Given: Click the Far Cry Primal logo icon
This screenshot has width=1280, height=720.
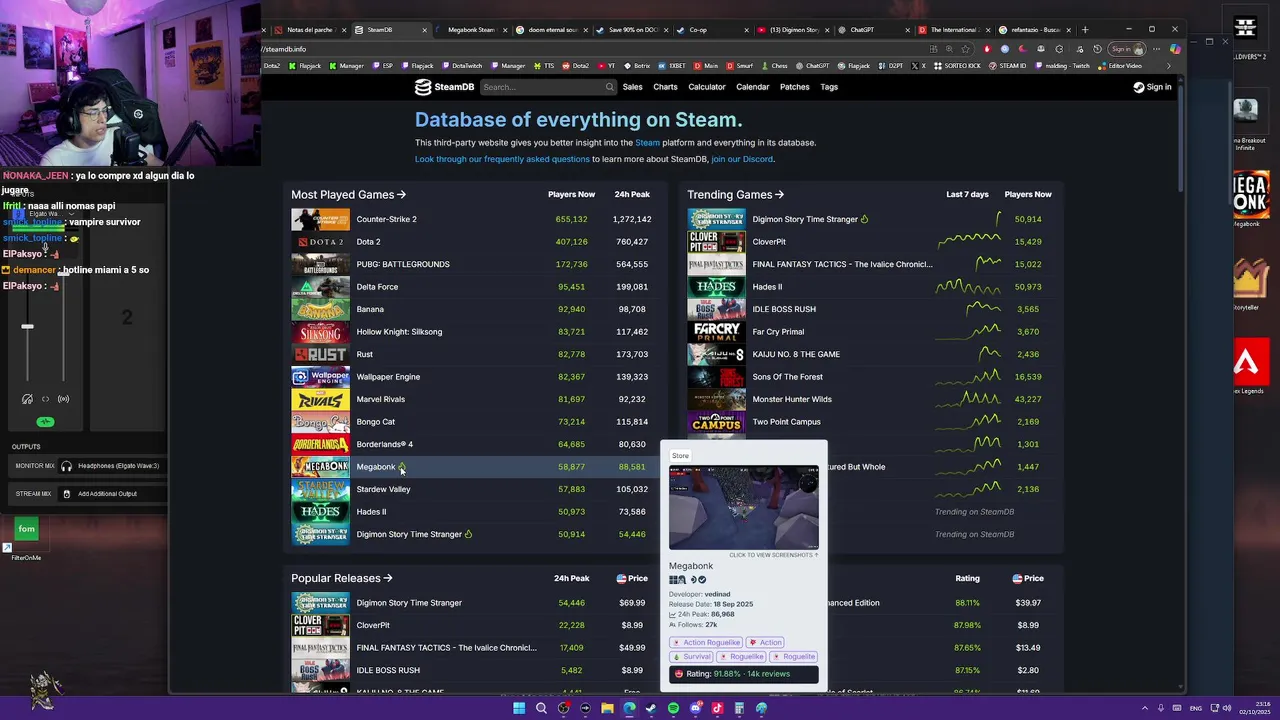Looking at the screenshot, I should point(716,332).
